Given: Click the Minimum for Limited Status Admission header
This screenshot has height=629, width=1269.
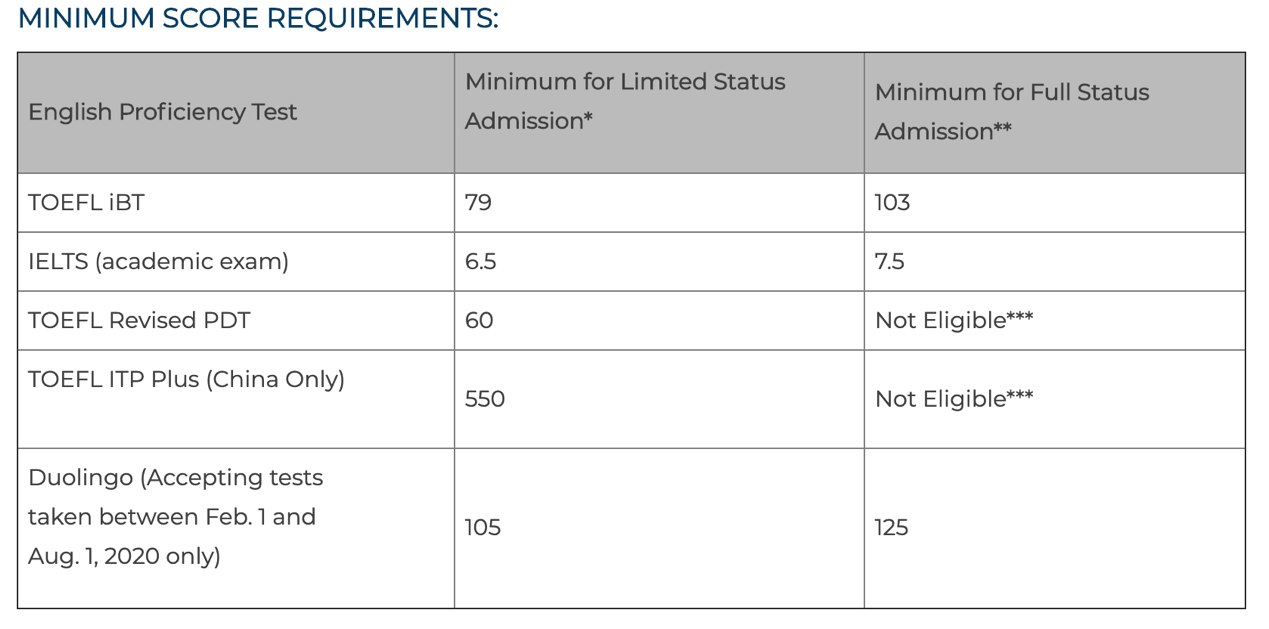Looking at the screenshot, I should coord(625,101).
